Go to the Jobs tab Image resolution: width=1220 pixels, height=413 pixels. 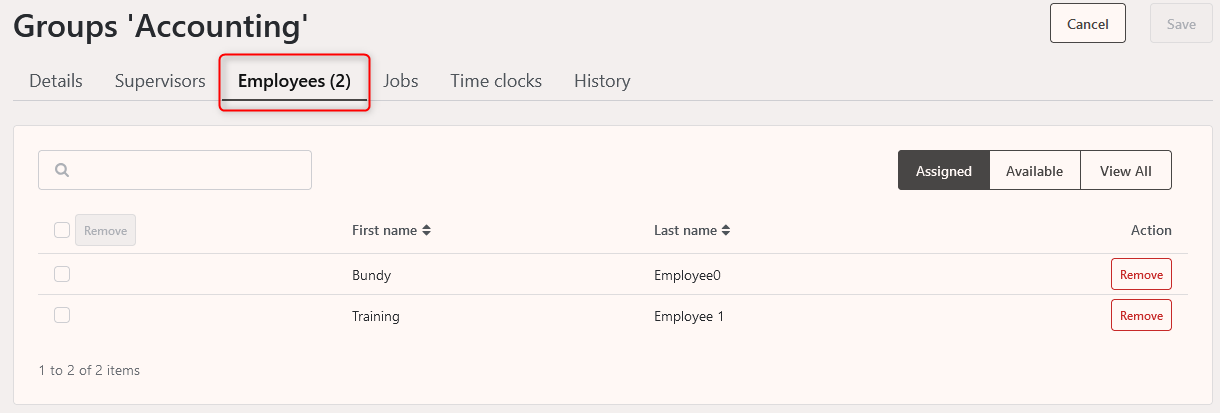coord(401,81)
